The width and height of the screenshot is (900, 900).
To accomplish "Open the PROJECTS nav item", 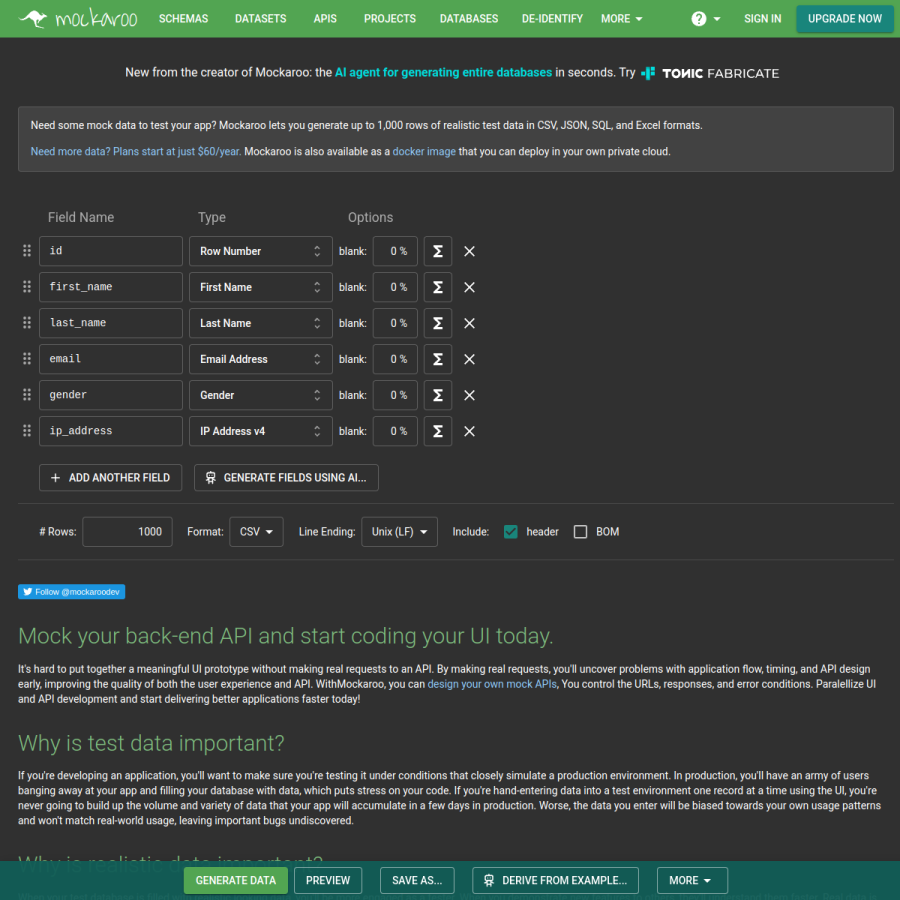I will click(390, 19).
